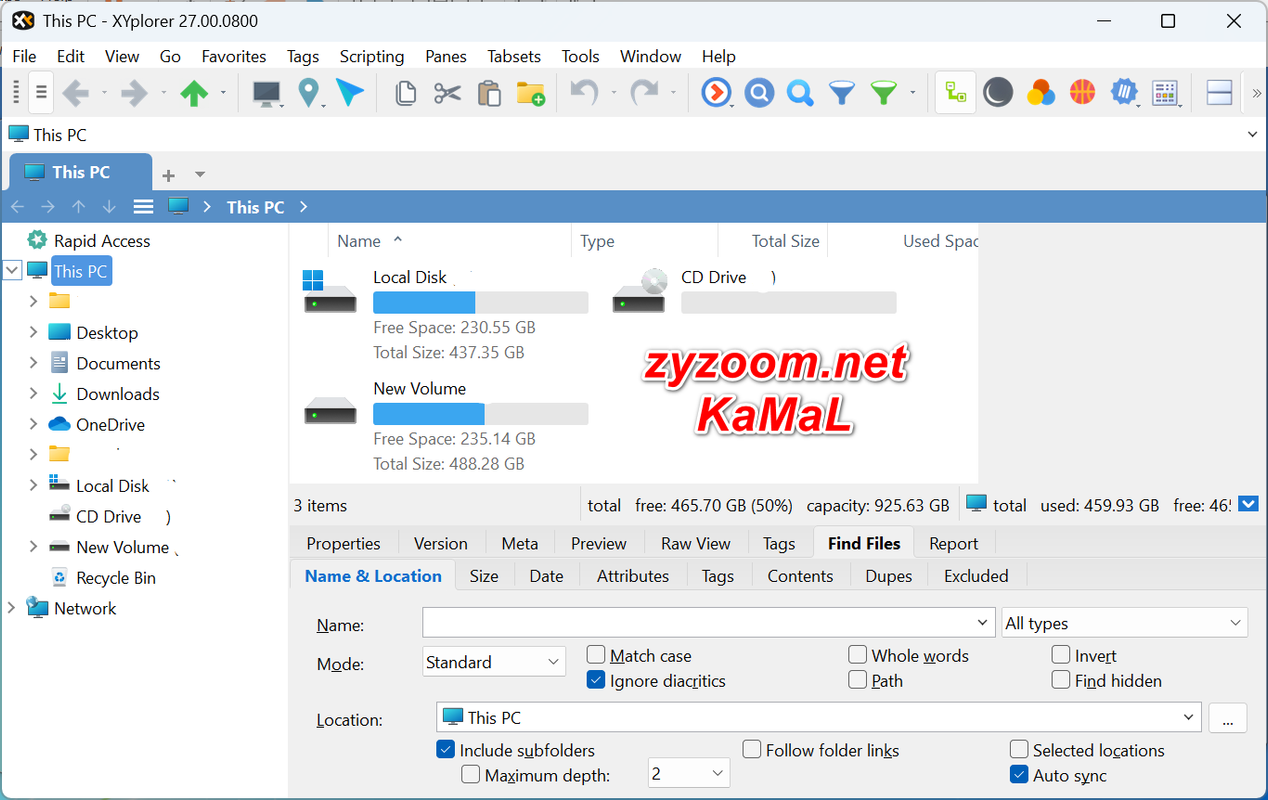Uncheck the Auto sync option
Screen dimensions: 1268x800
pyautogui.click(x=1019, y=774)
